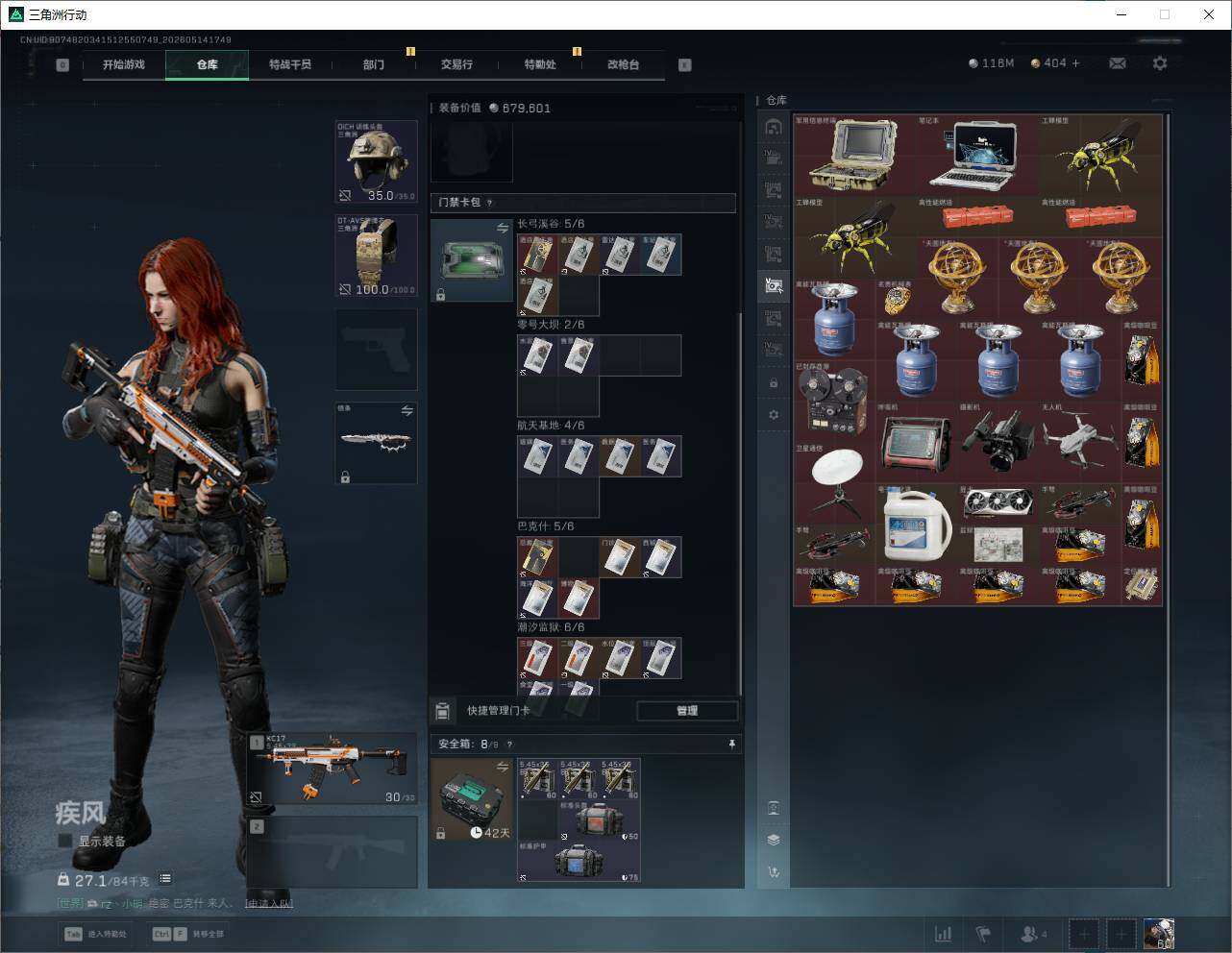Click the plus next to 404 currency

coord(1075,63)
